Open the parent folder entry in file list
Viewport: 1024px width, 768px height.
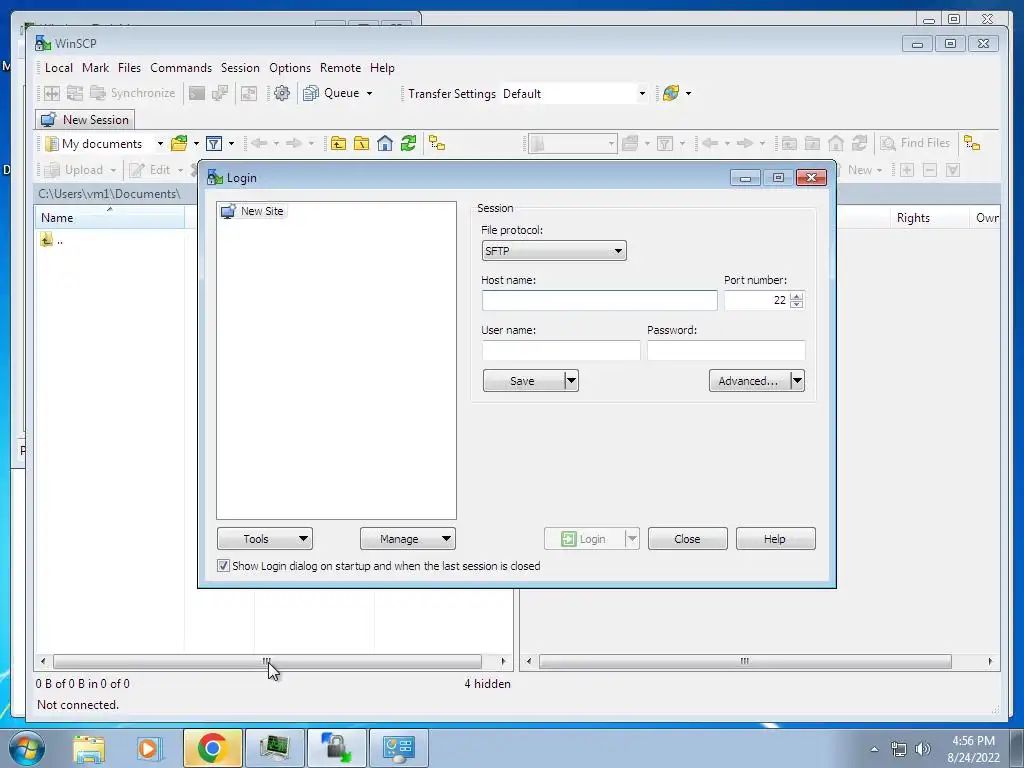point(52,240)
